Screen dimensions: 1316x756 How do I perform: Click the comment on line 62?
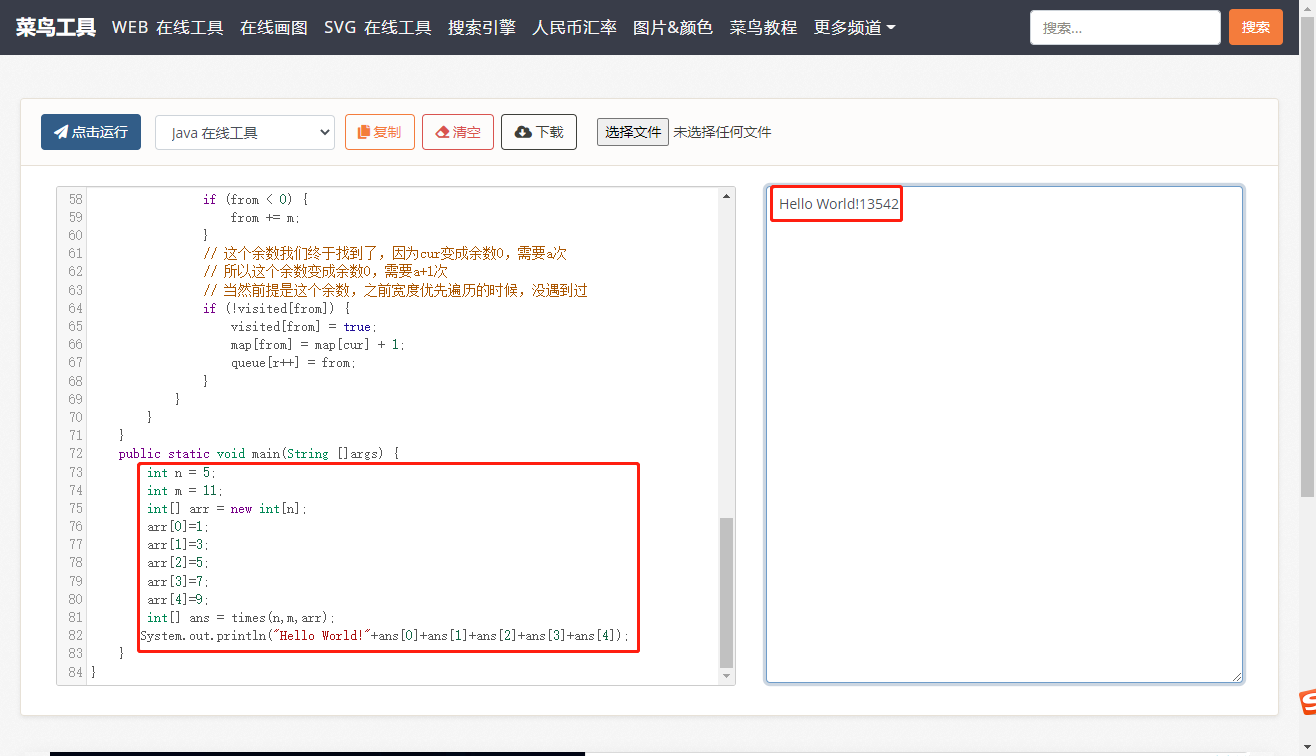point(325,271)
